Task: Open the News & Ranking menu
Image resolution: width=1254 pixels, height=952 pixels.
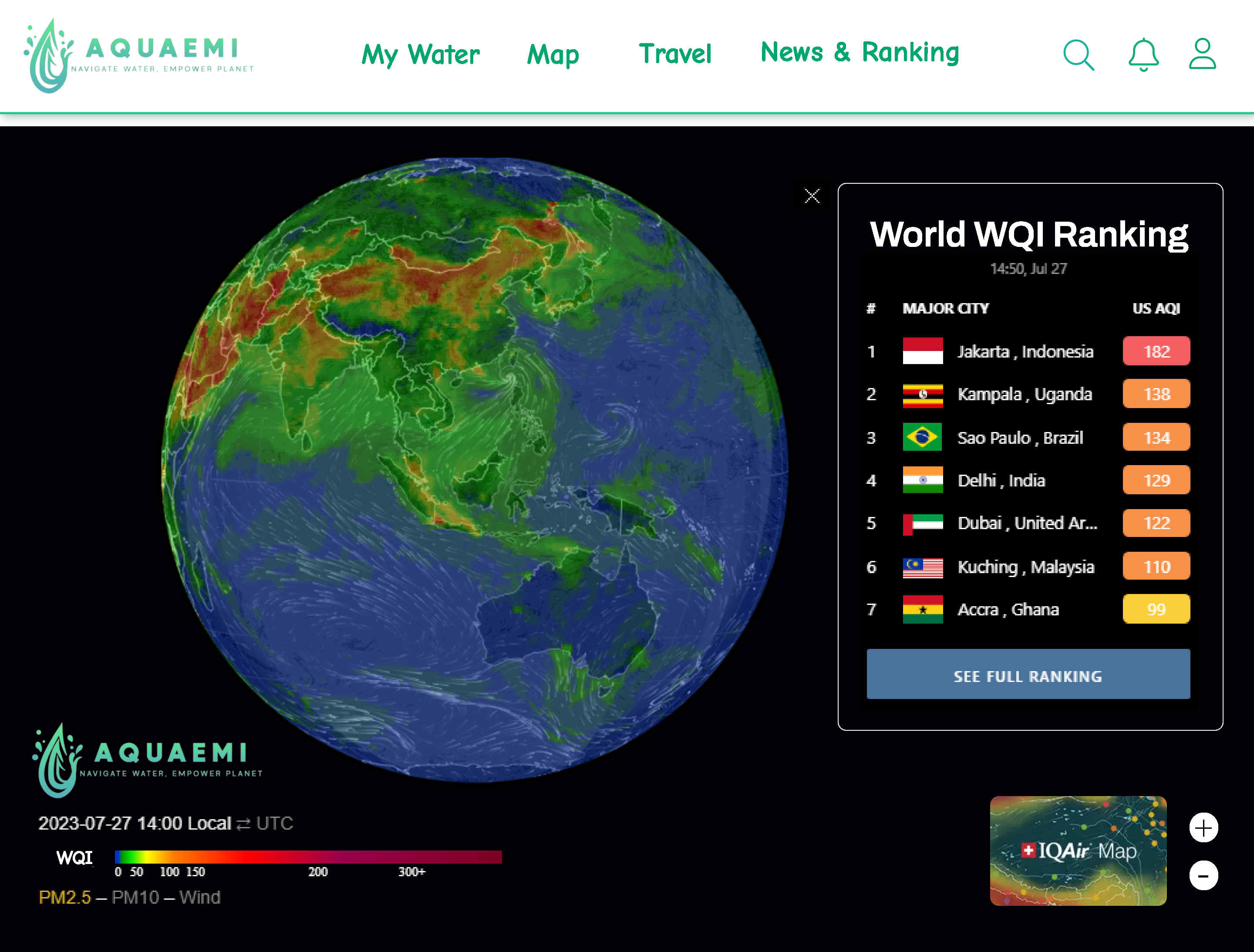Action: (x=860, y=52)
